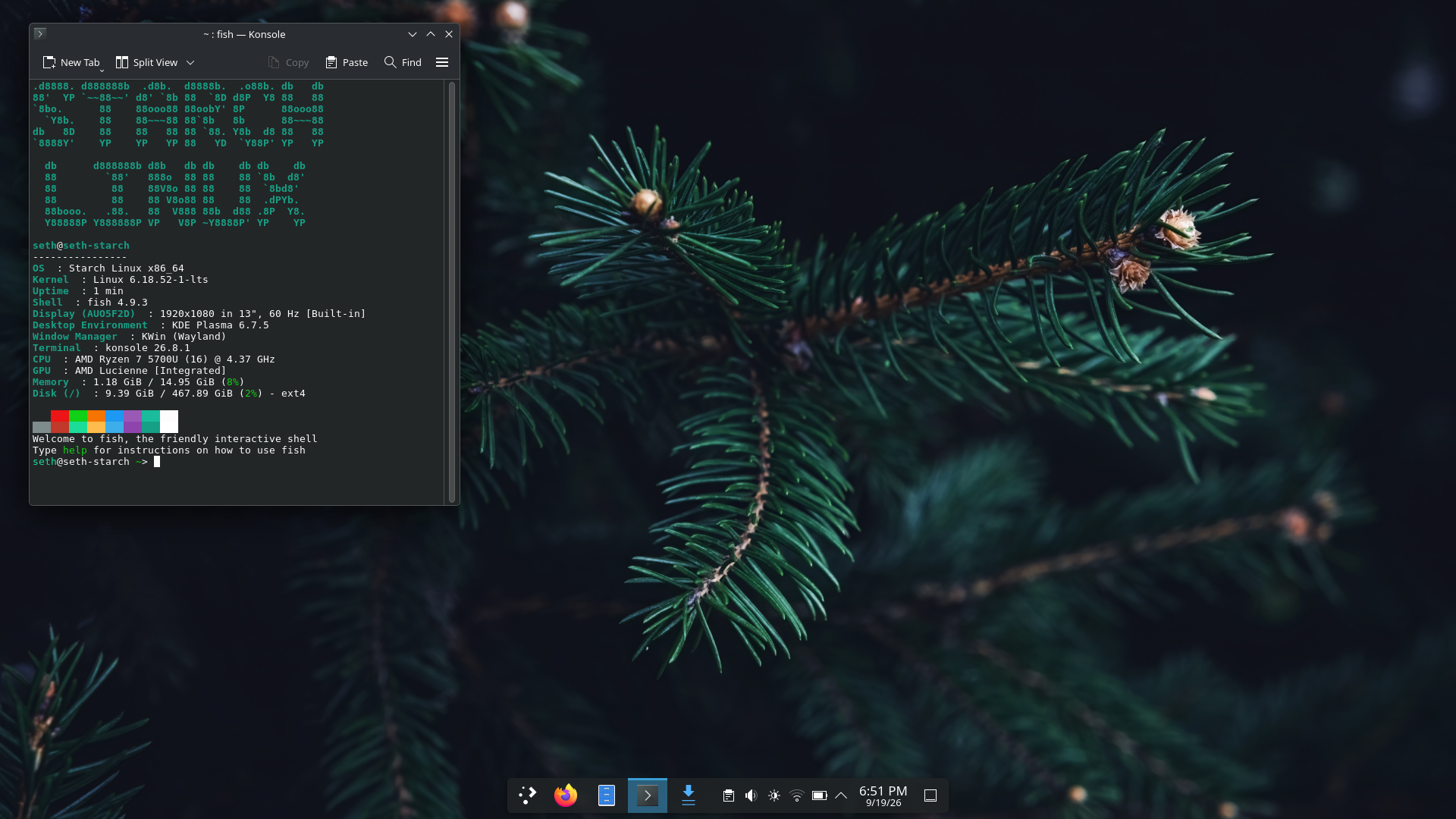Expand hidden system tray icons arrow
Image resolution: width=1456 pixels, height=819 pixels.
(x=841, y=795)
